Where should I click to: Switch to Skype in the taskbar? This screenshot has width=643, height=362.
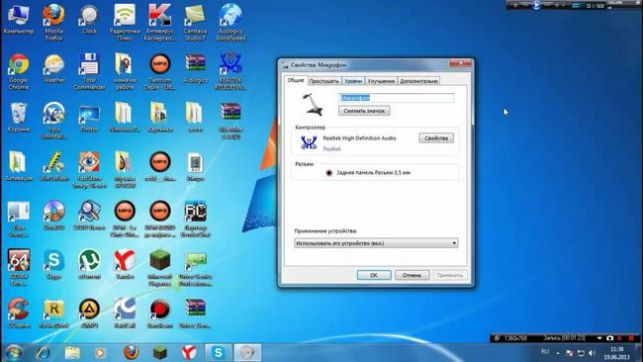218,353
